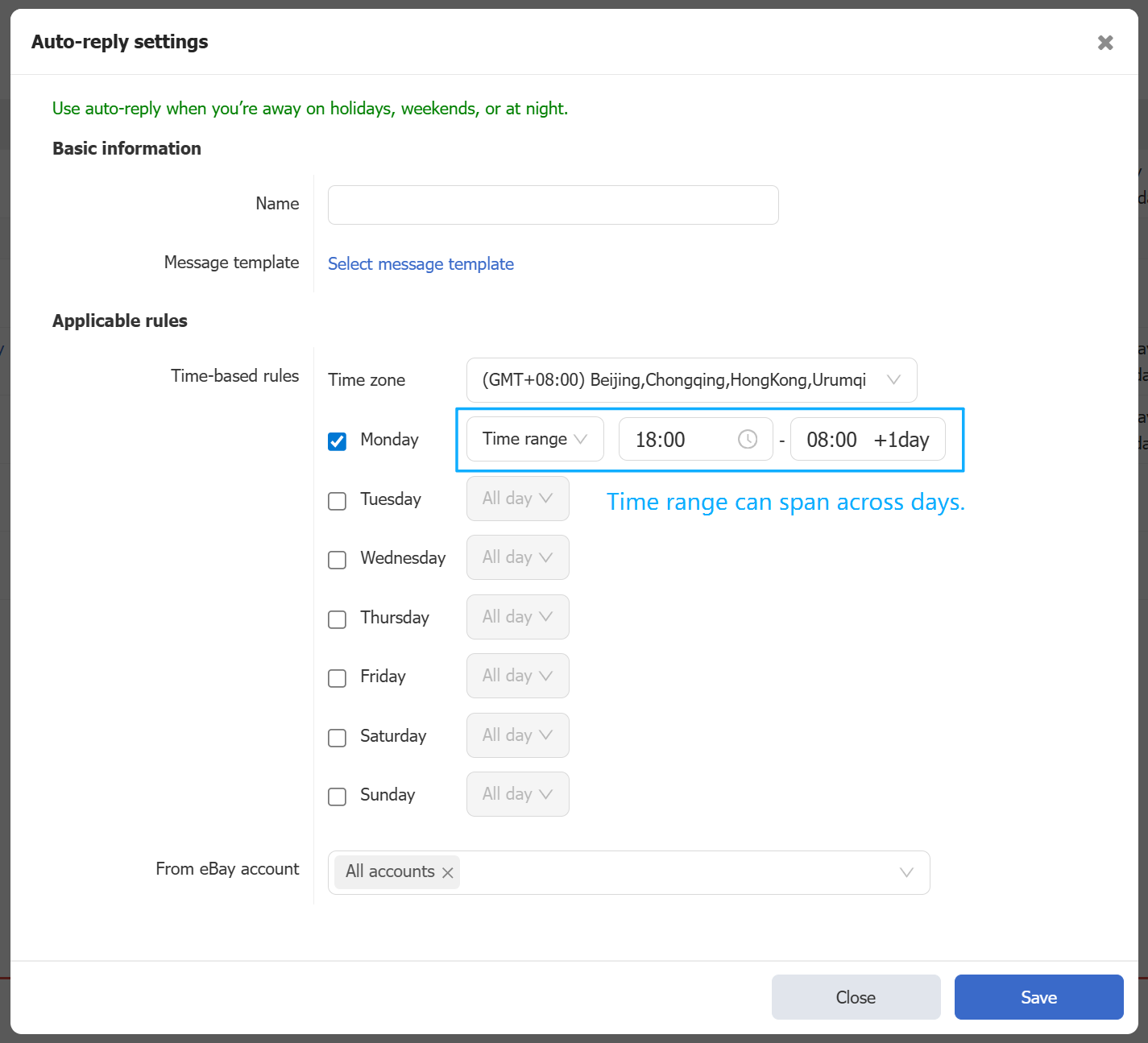Close the Auto-reply settings dialog with X
Viewport: 1148px width, 1043px height.
1105,43
